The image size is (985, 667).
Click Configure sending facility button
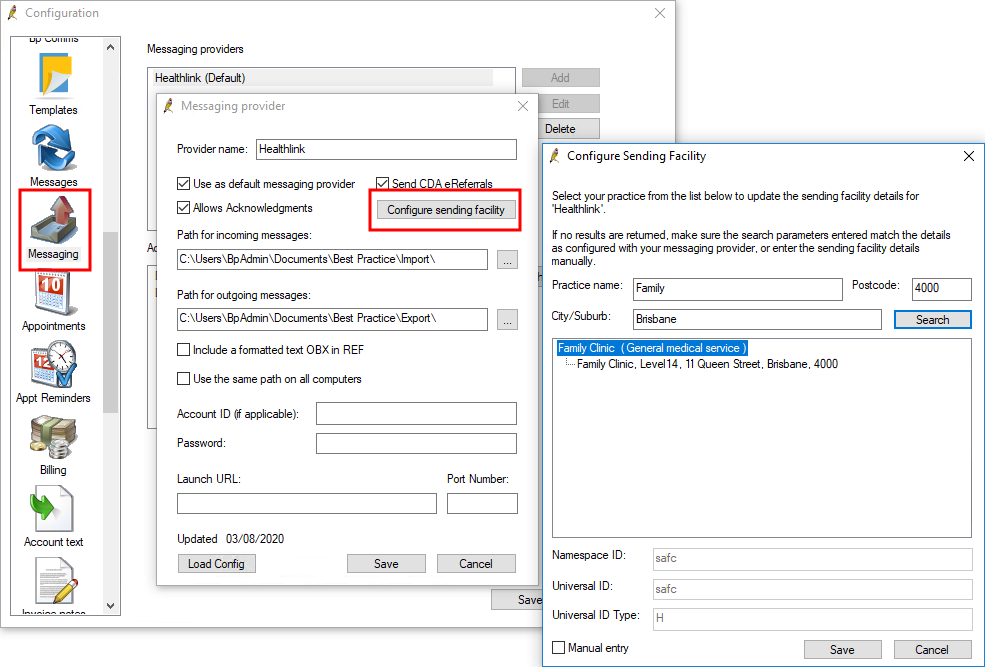[x=446, y=210]
